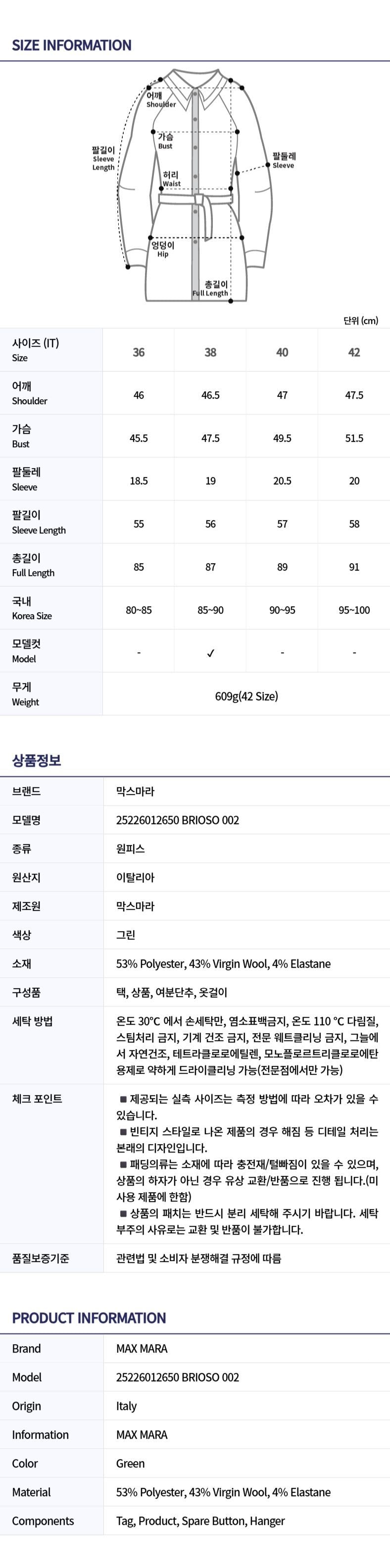
Task: Select the size 36 column header
Action: coord(139,352)
